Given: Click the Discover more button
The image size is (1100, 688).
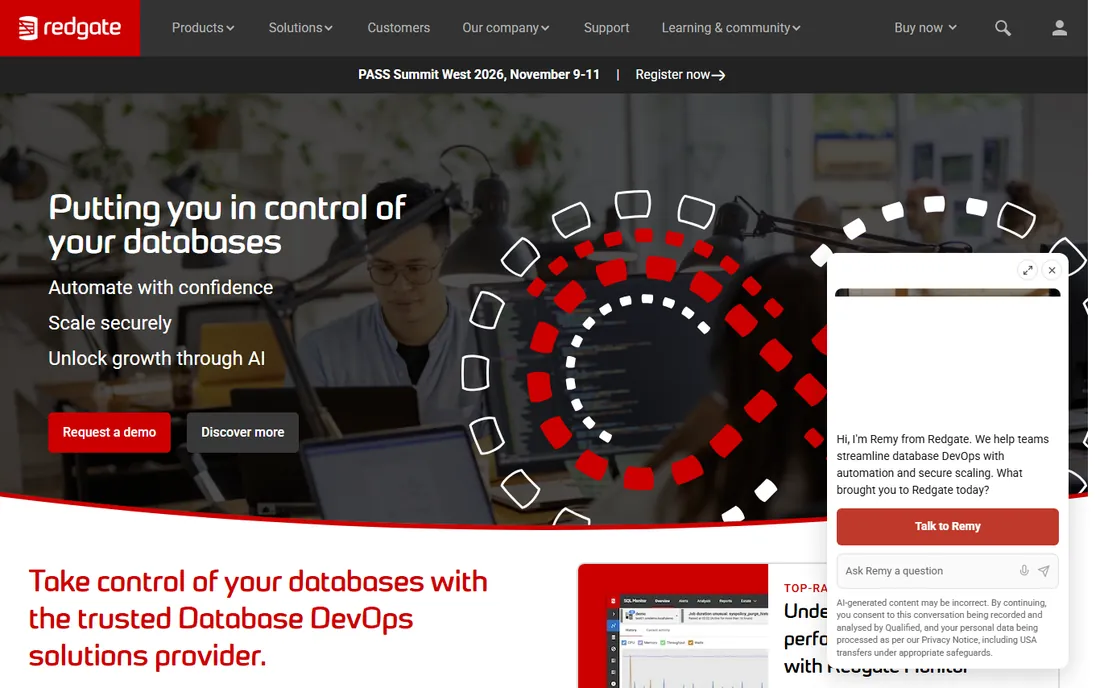Looking at the screenshot, I should [243, 432].
